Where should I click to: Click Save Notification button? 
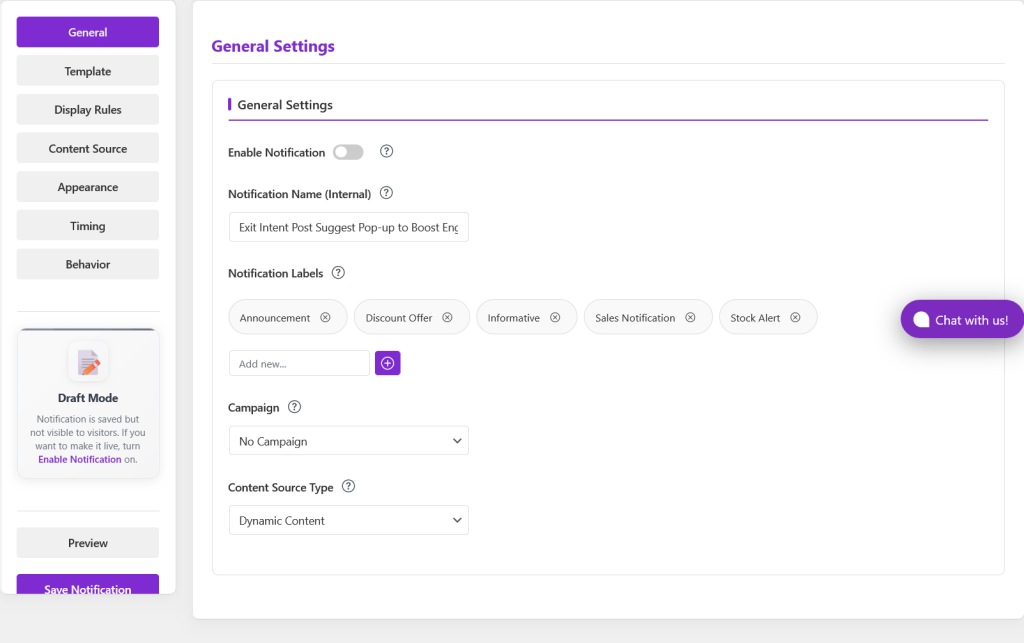tap(88, 584)
